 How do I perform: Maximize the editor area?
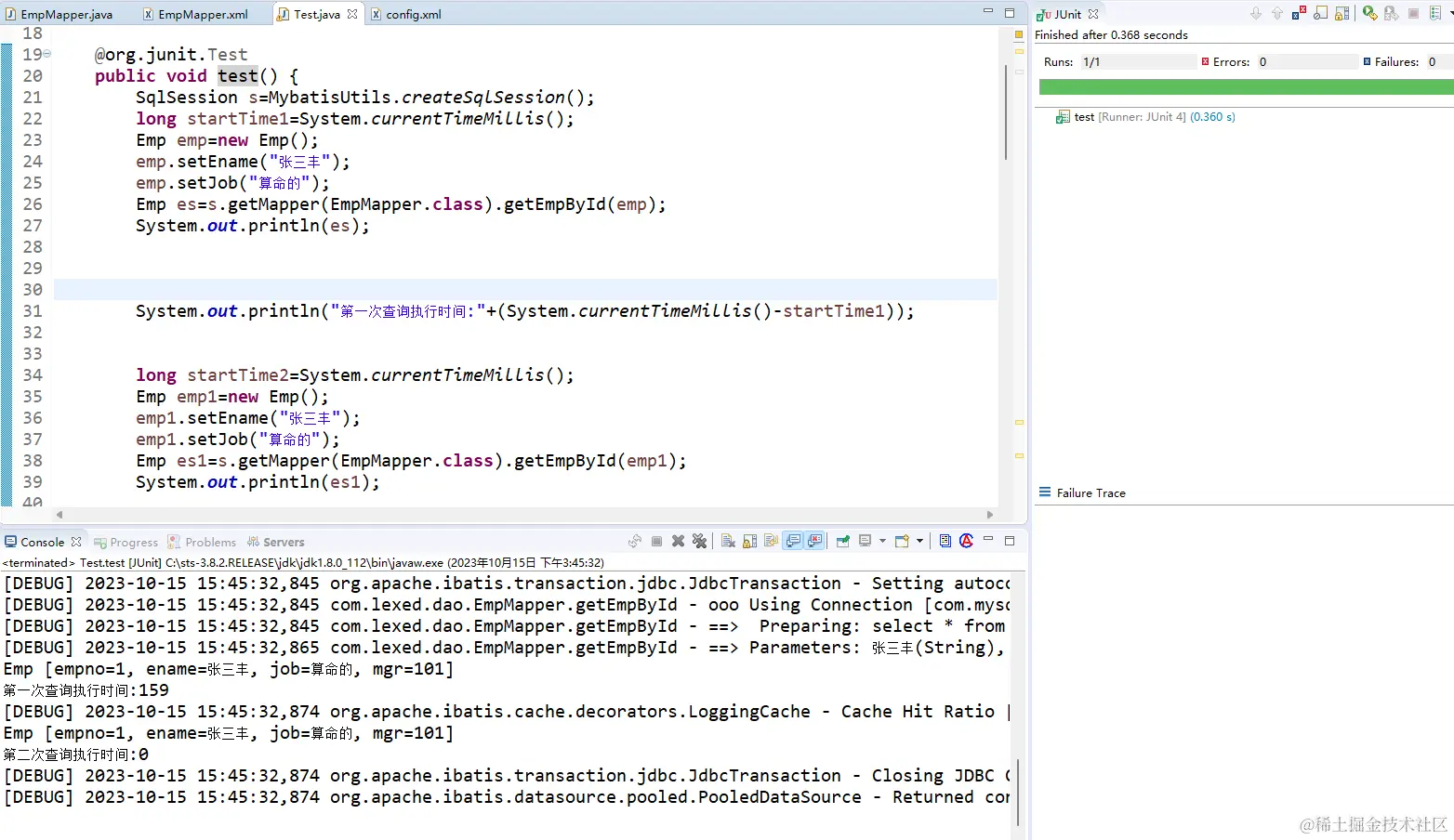pyautogui.click(x=1010, y=12)
